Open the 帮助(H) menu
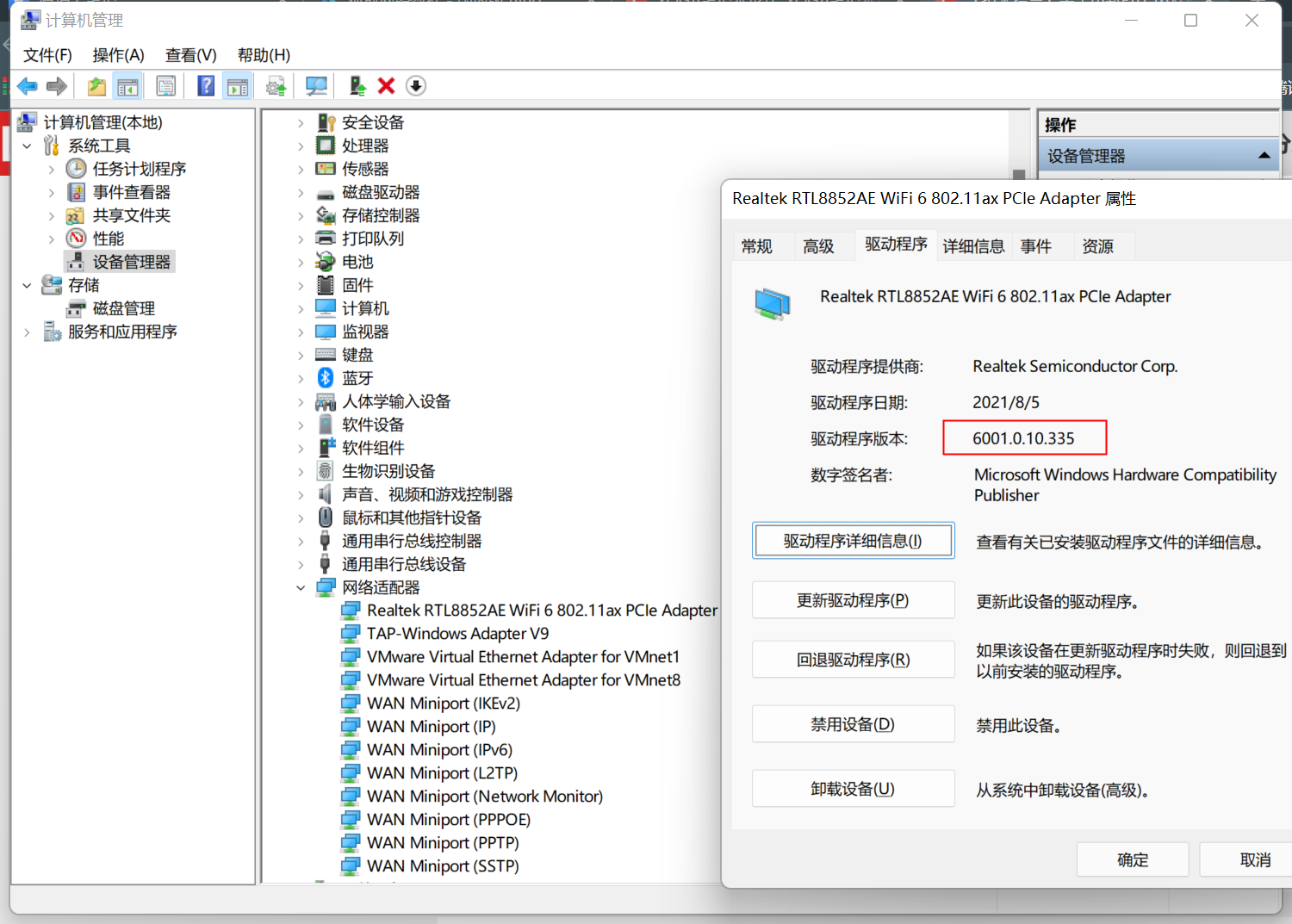 [x=264, y=55]
